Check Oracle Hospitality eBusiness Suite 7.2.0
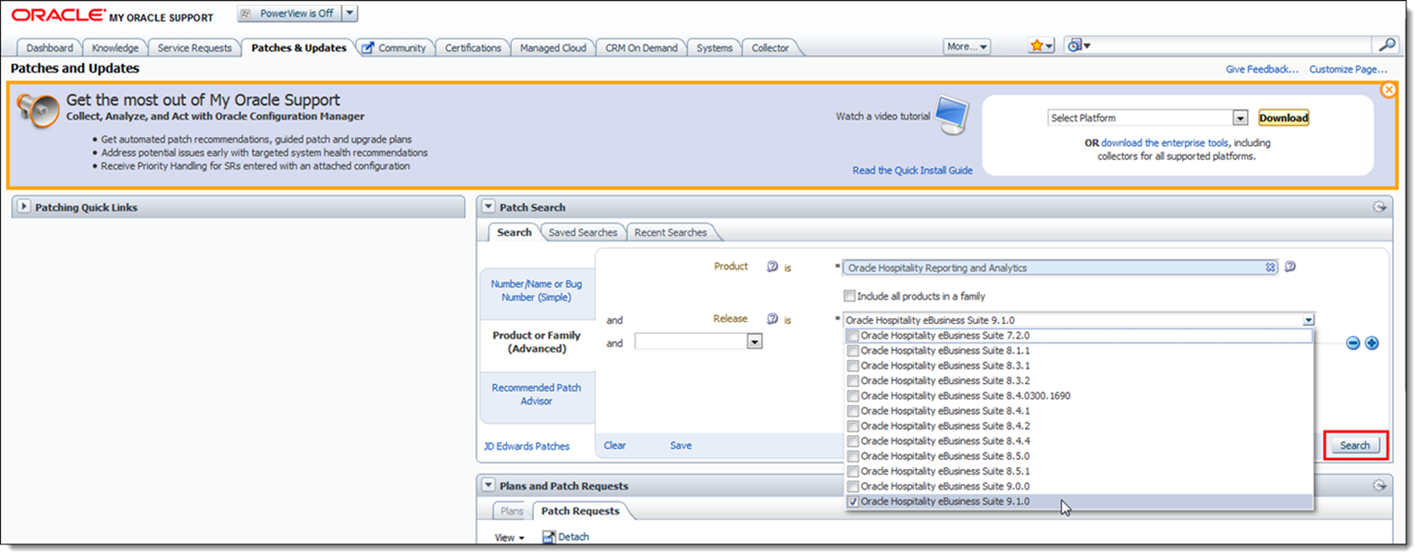Screen dimensions: 1420x558 pyautogui.click(x=853, y=336)
